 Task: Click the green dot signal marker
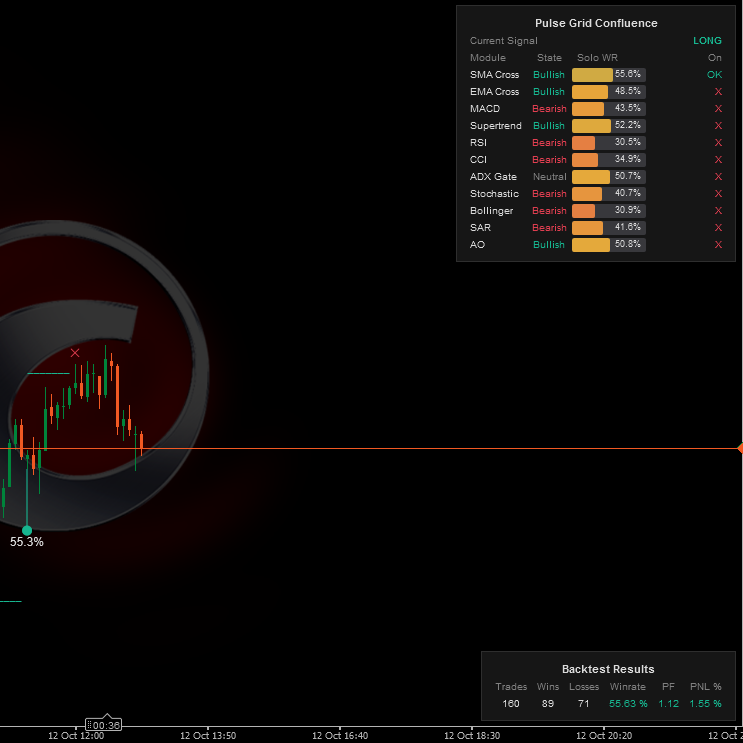tap(27, 530)
